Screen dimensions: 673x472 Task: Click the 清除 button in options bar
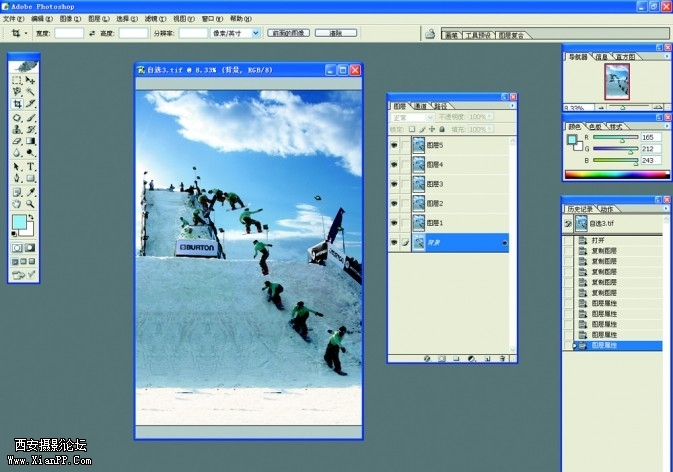(335, 33)
